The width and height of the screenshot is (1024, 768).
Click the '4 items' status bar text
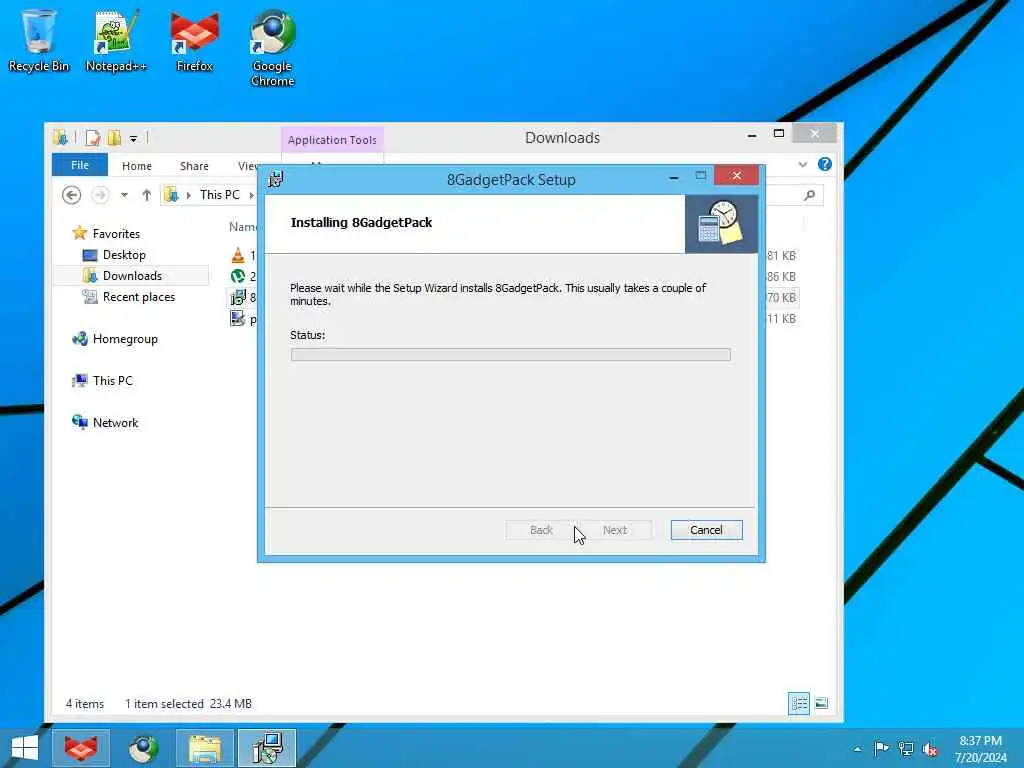85,703
